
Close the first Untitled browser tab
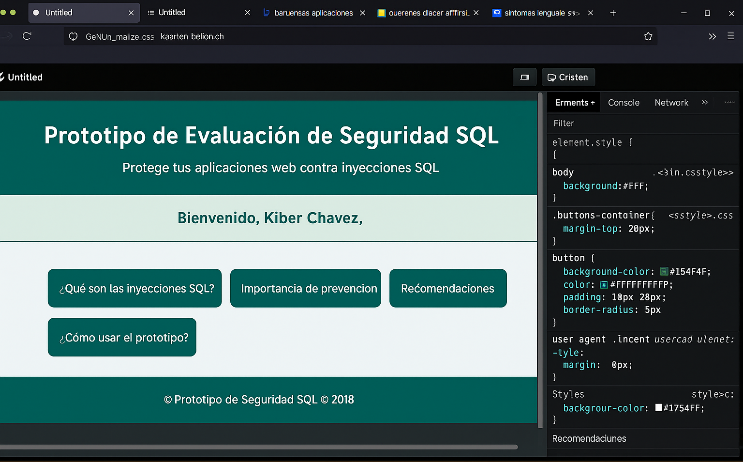pos(131,13)
